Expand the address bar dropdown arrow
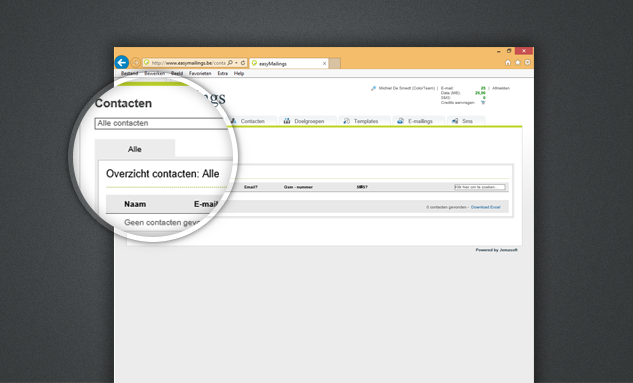This screenshot has height=383, width=633. click(237, 63)
